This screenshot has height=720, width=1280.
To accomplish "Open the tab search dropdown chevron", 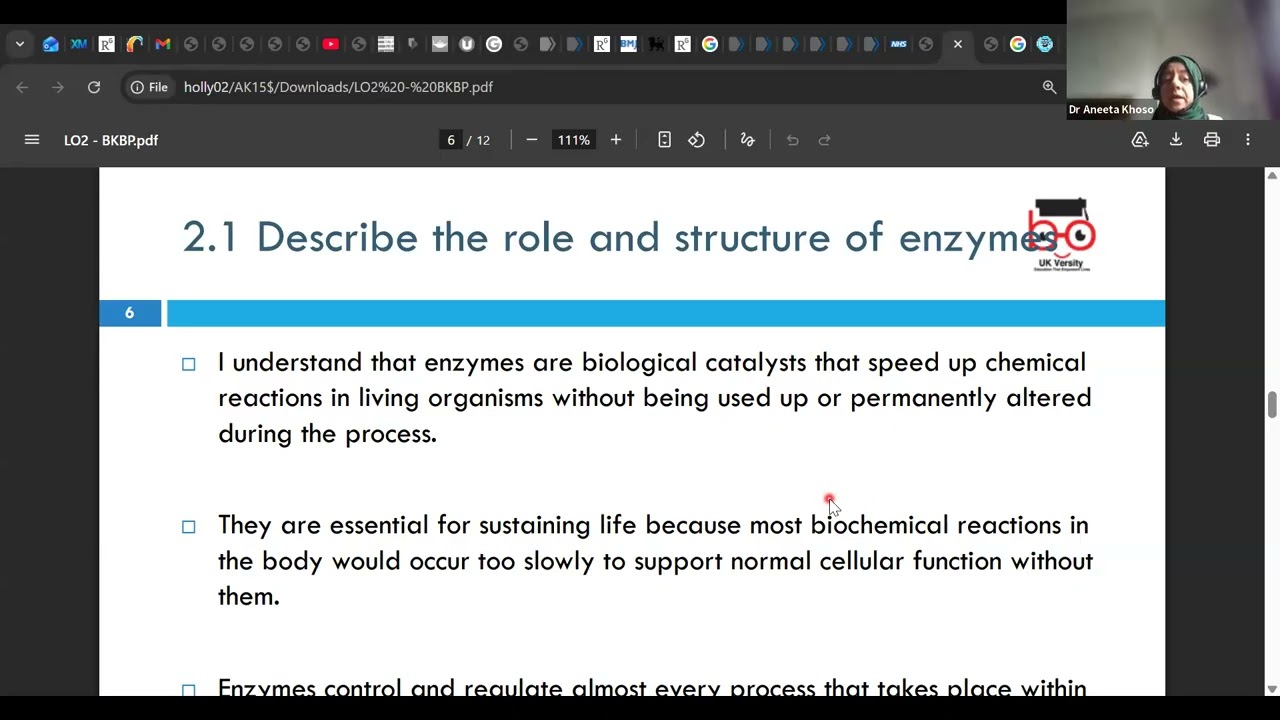I will pos(20,44).
